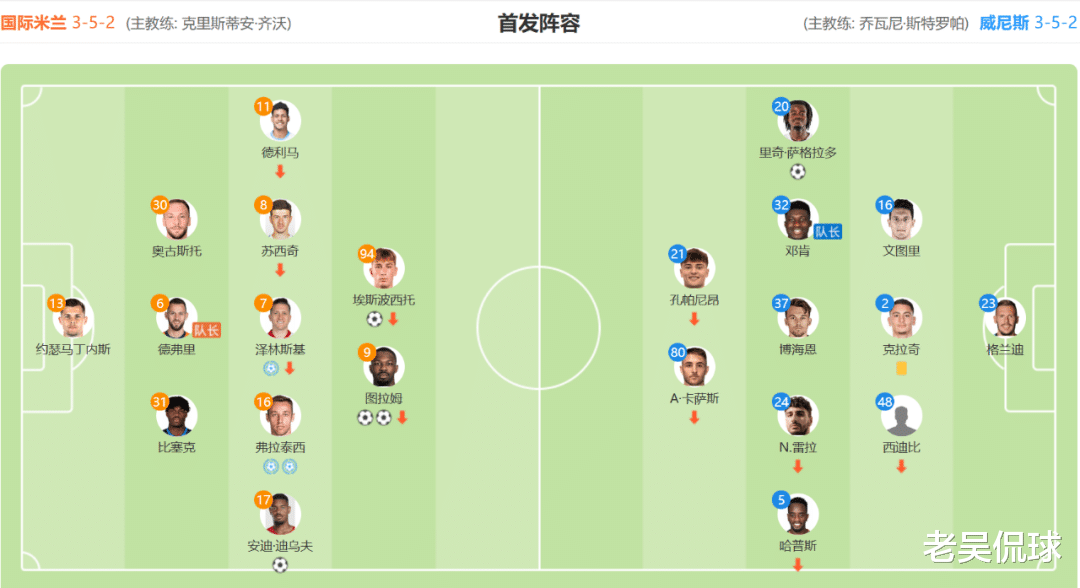Click the goal icon under 里奇·萨格拉多
The image size is (1080, 588).
coord(797,172)
